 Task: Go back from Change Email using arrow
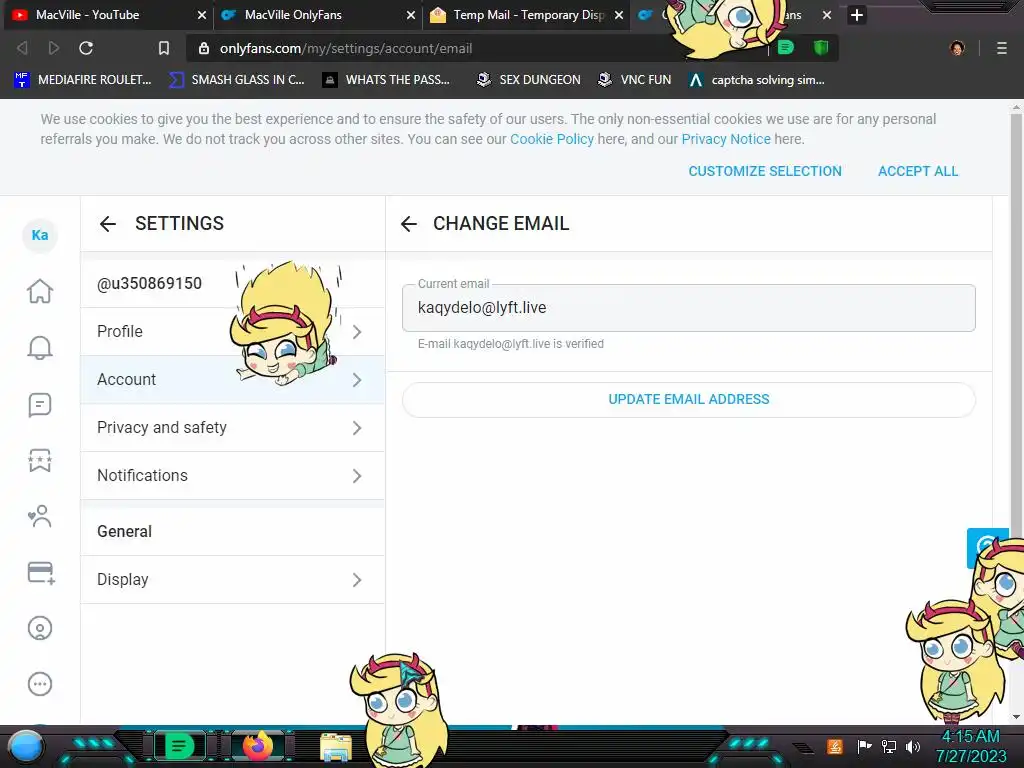coord(409,224)
